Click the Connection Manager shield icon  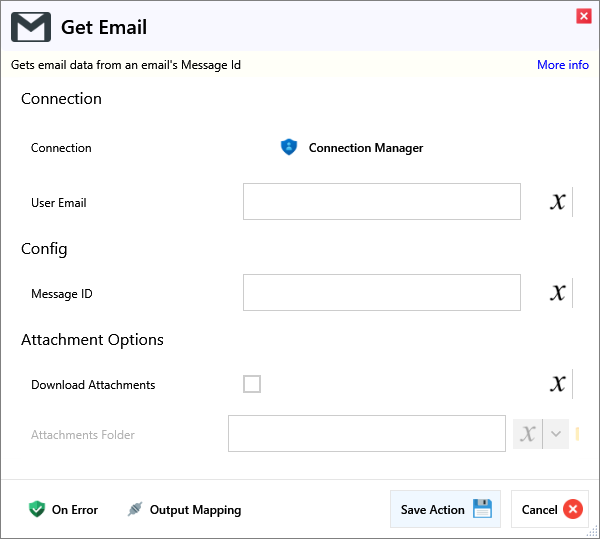tap(289, 148)
